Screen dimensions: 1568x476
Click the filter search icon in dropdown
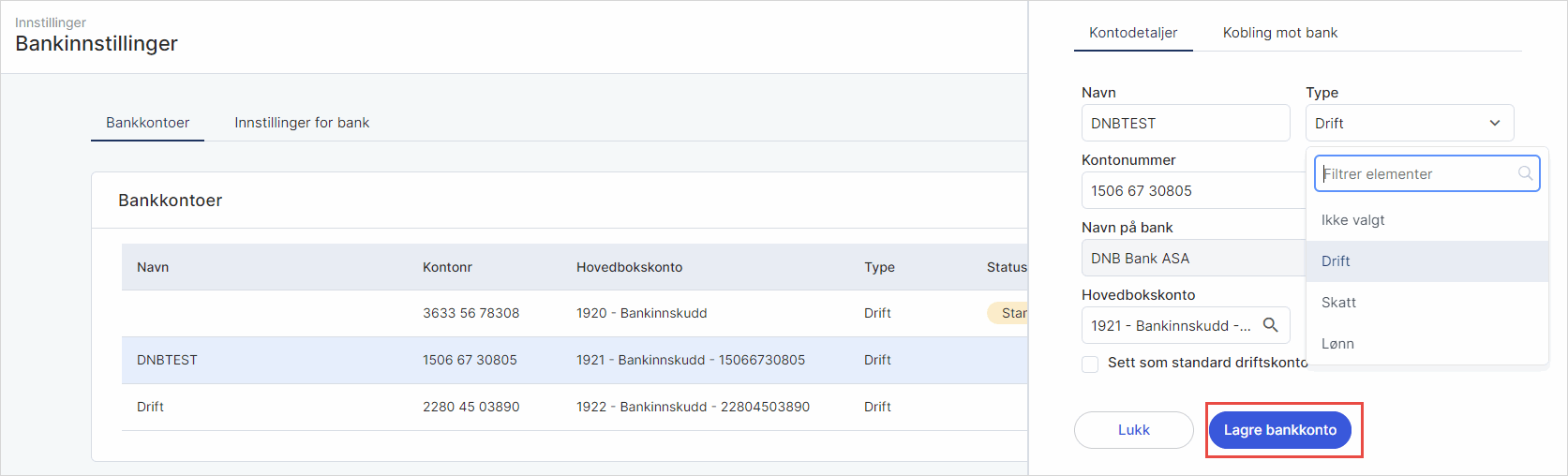tap(1525, 173)
